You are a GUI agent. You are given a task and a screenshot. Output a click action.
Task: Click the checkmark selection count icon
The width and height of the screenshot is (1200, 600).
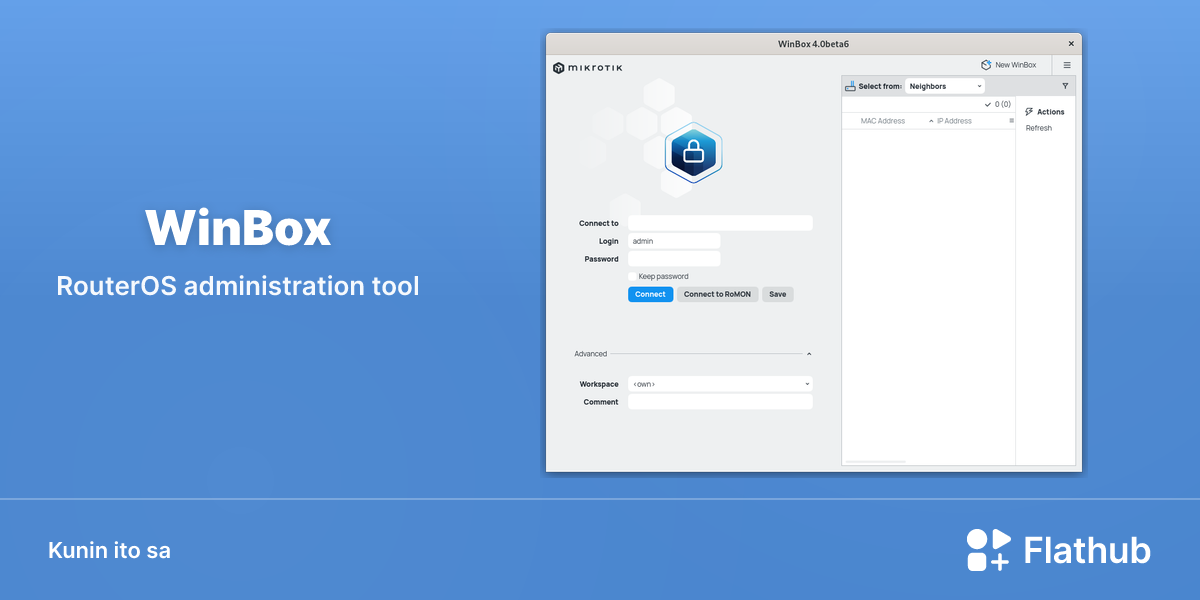click(988, 104)
